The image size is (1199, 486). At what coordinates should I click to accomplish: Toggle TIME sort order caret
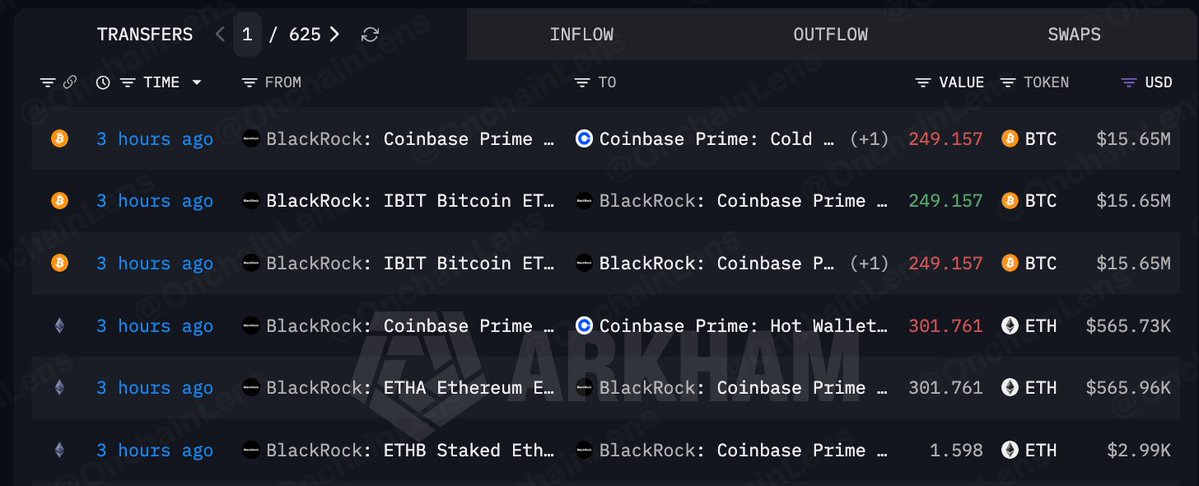pos(197,83)
